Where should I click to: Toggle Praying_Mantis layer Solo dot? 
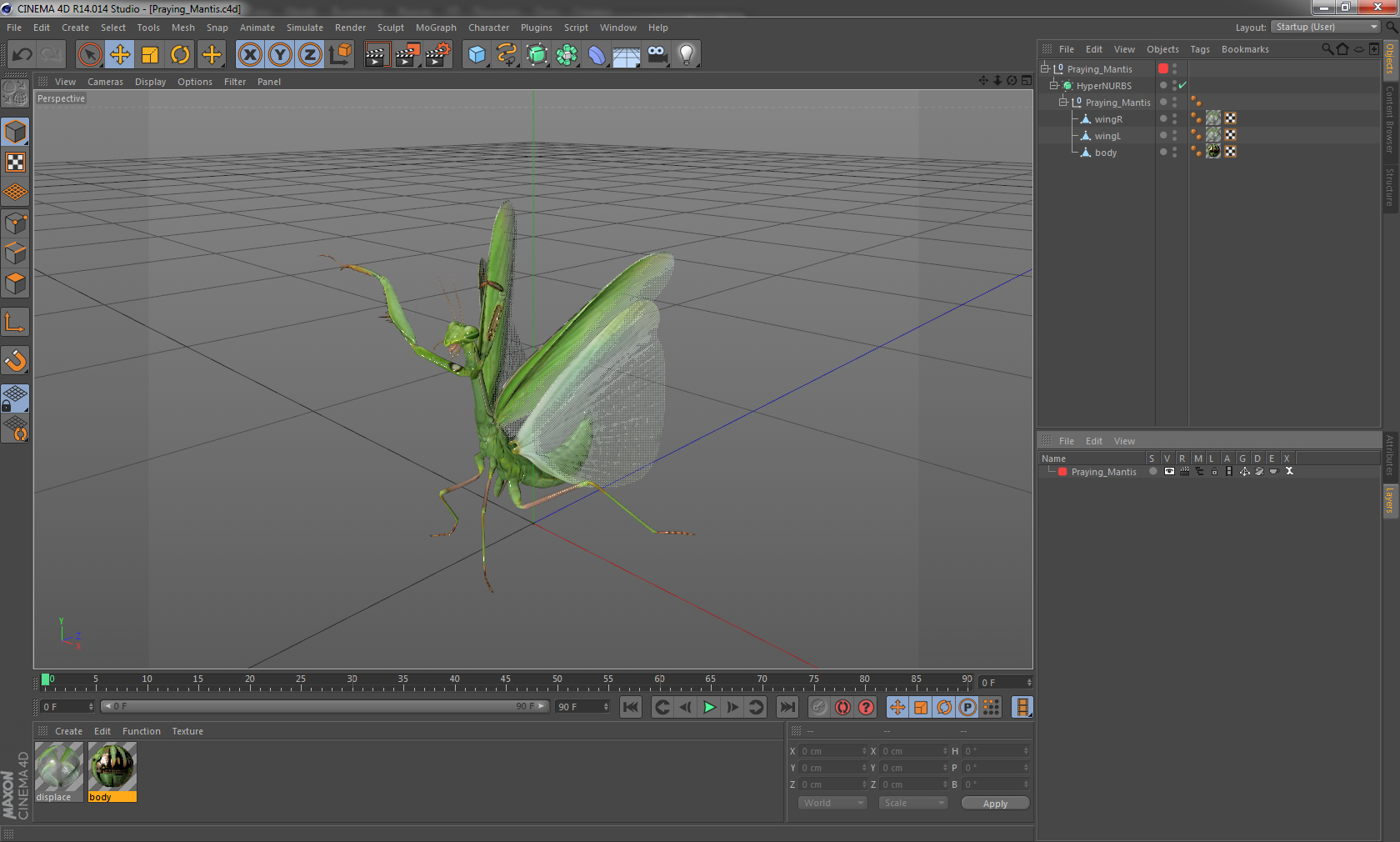1153,471
